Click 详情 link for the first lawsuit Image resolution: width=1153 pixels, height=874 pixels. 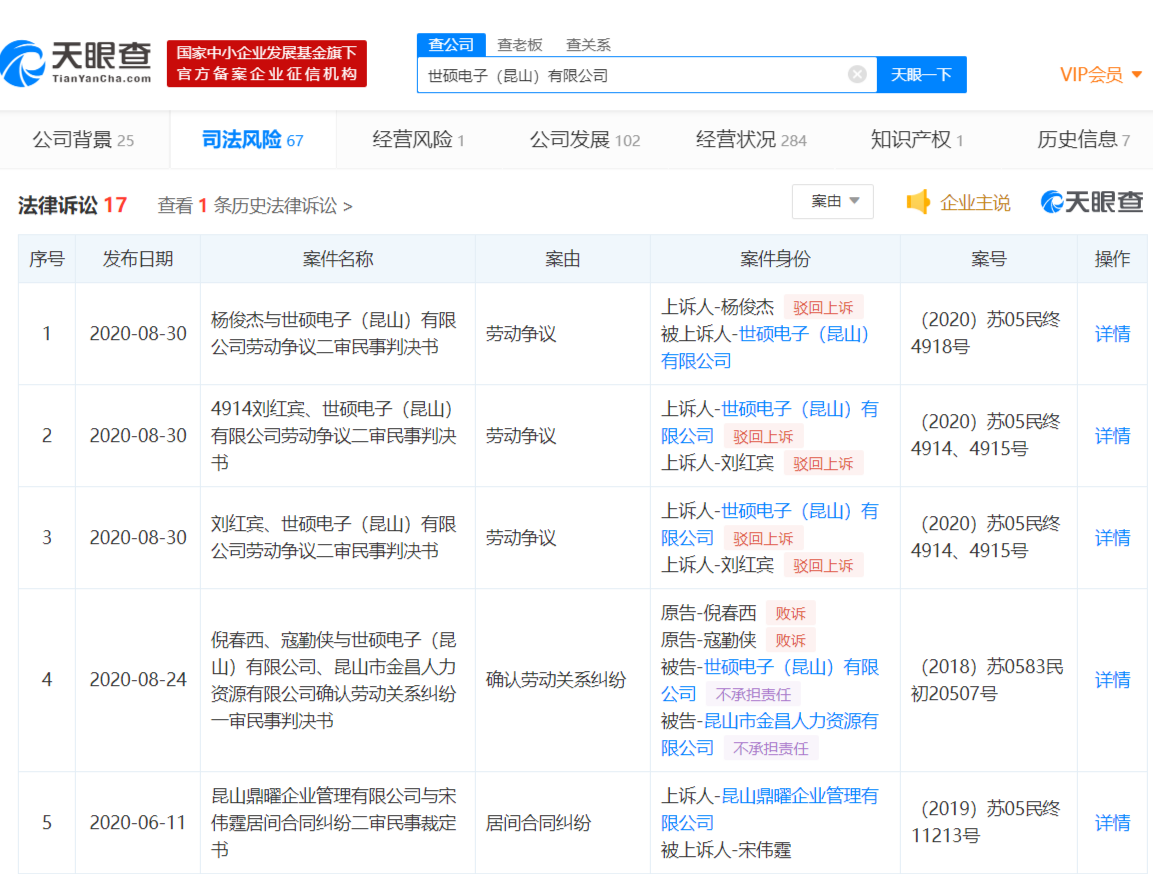coord(1112,333)
